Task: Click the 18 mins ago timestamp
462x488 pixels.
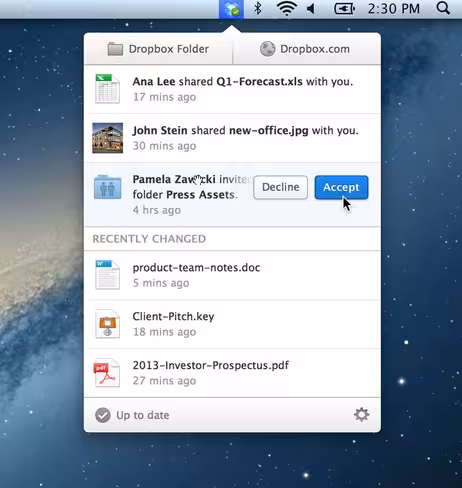Action: (164, 332)
